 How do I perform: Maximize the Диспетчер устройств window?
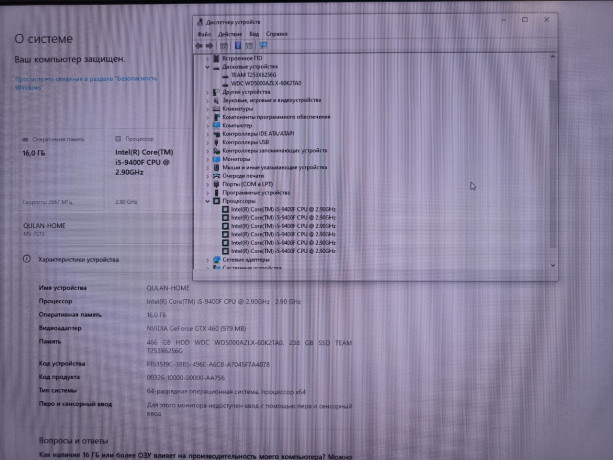tap(525, 20)
